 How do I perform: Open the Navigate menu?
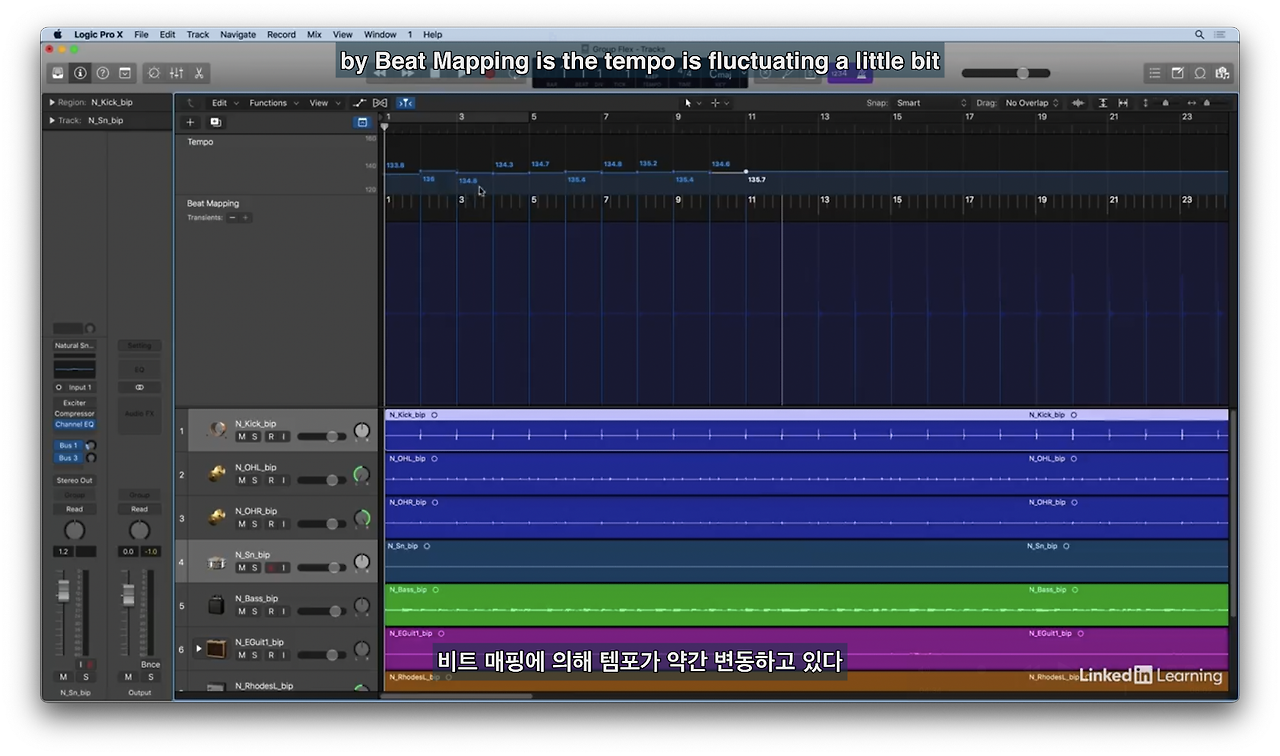point(238,34)
